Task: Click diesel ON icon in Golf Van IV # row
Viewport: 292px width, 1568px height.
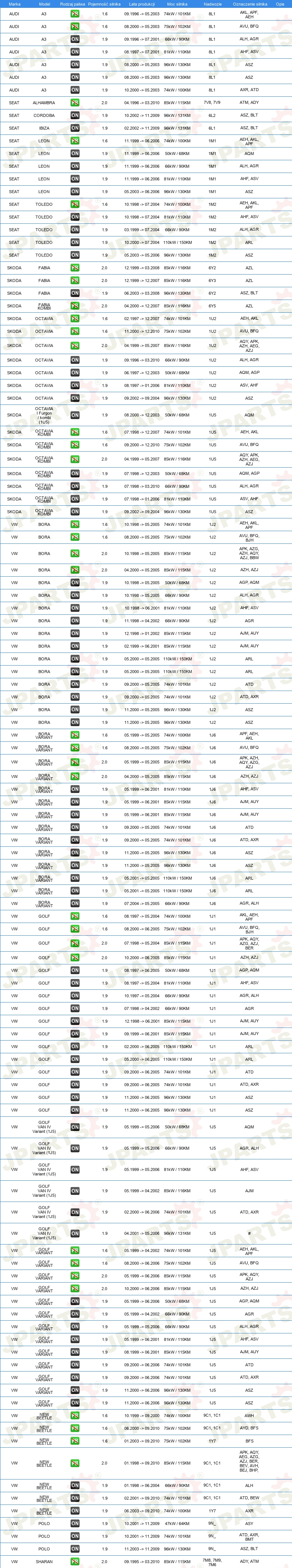Action: [75, 1234]
